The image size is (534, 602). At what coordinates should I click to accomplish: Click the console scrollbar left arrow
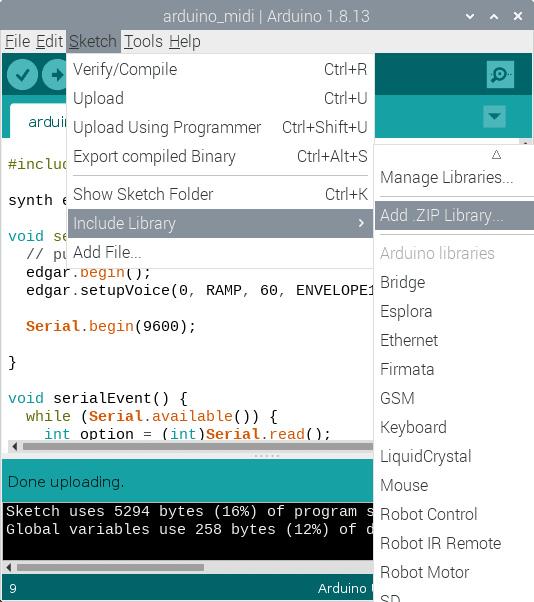tap(8, 567)
